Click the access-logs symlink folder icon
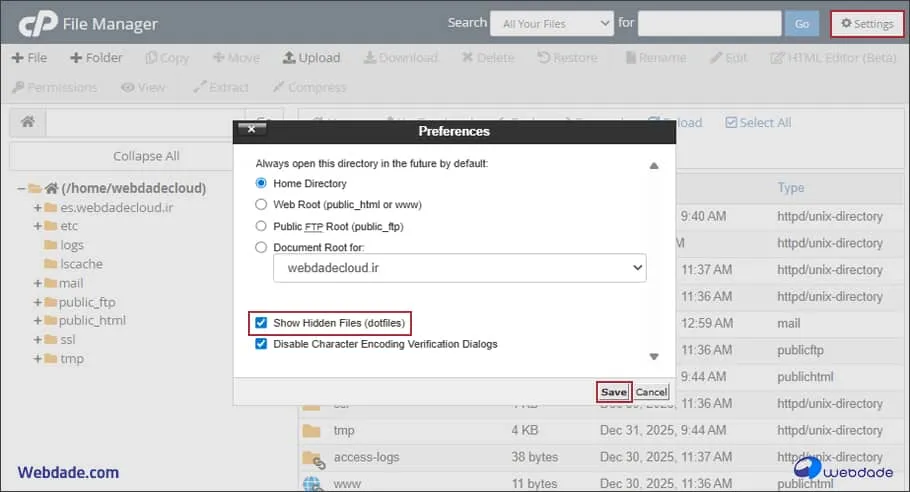910x492 pixels. click(x=313, y=459)
